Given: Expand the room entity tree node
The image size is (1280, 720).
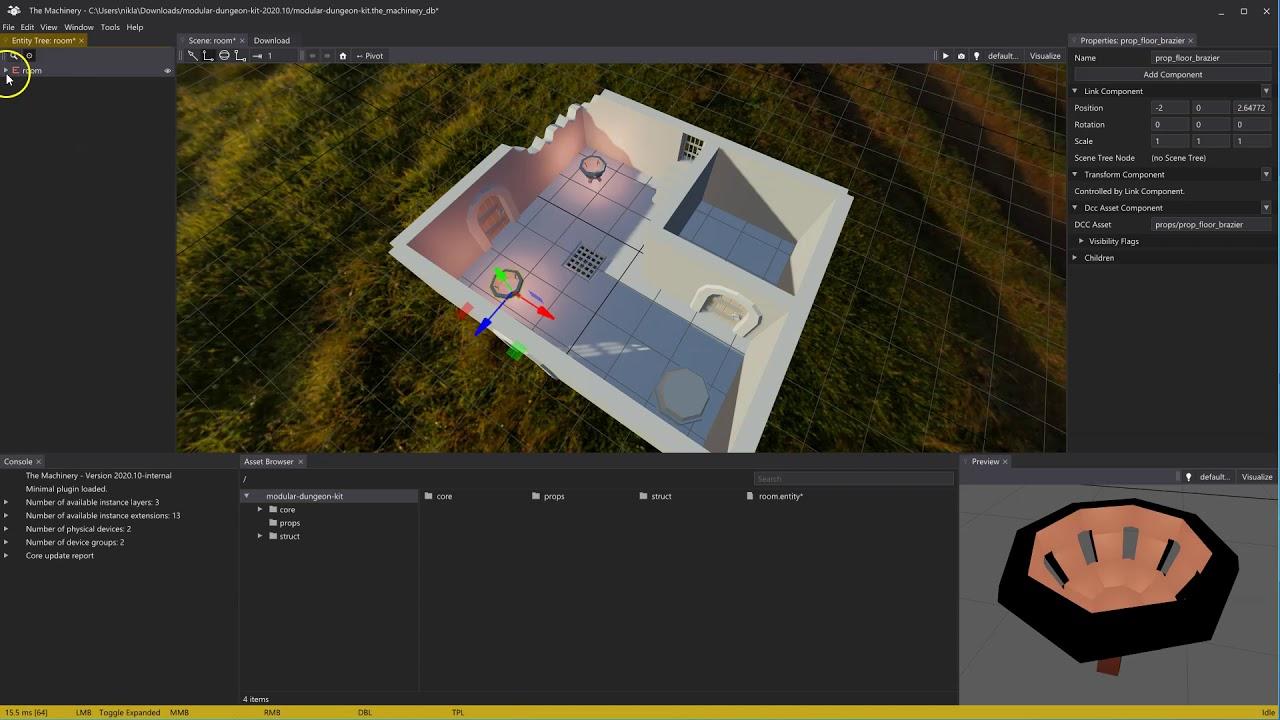Looking at the screenshot, I should (x=6, y=71).
